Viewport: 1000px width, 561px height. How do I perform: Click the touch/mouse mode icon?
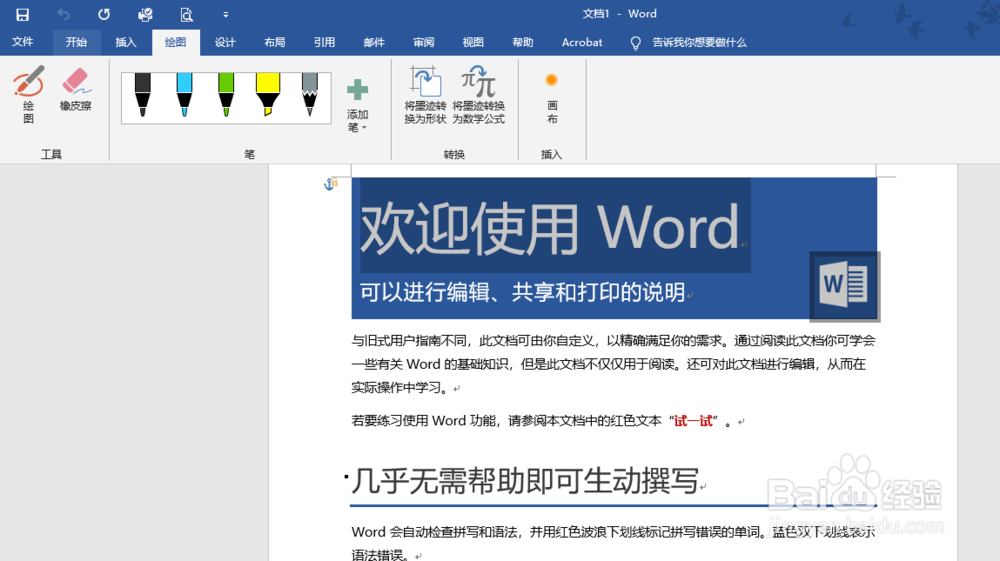coord(145,14)
